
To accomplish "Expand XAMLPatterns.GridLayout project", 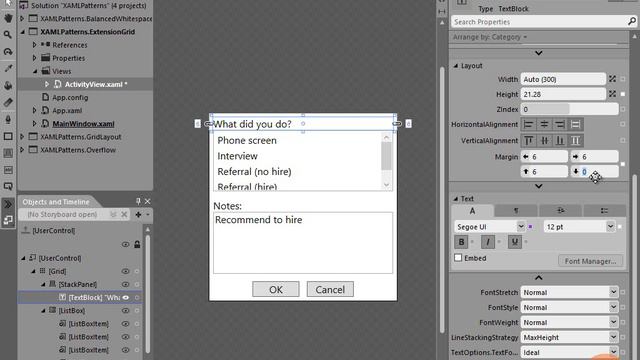I will click(22, 136).
